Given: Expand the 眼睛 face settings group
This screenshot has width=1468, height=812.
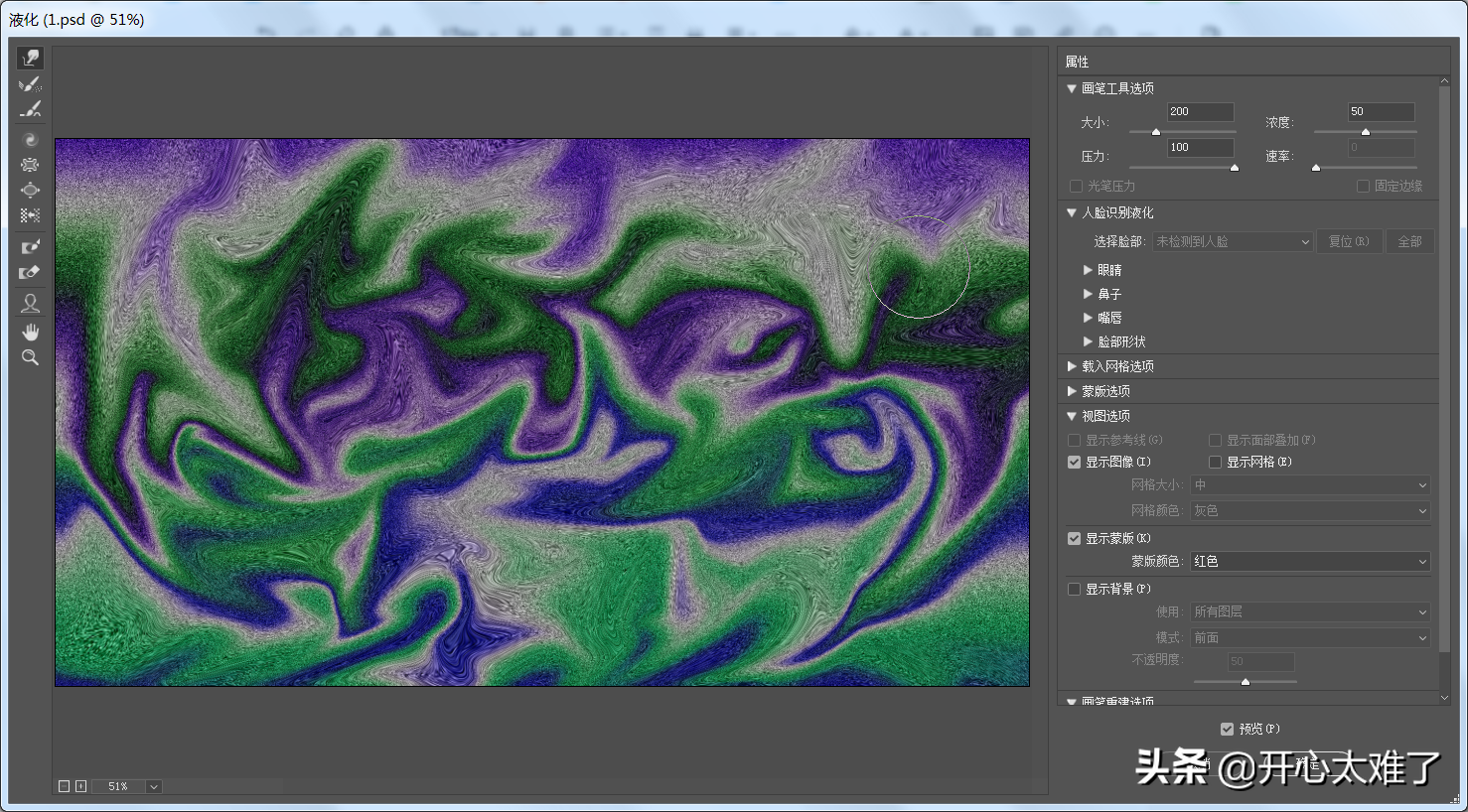Looking at the screenshot, I should coord(1089,270).
